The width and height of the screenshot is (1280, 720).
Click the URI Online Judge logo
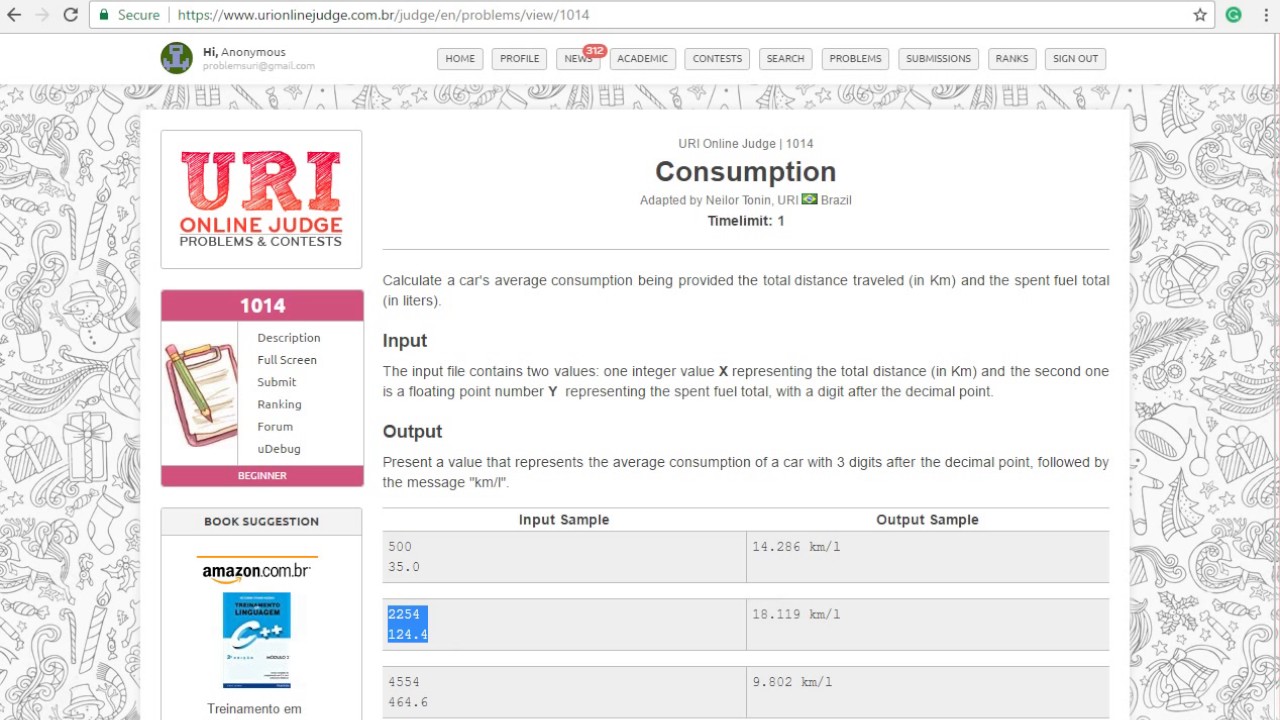(261, 199)
